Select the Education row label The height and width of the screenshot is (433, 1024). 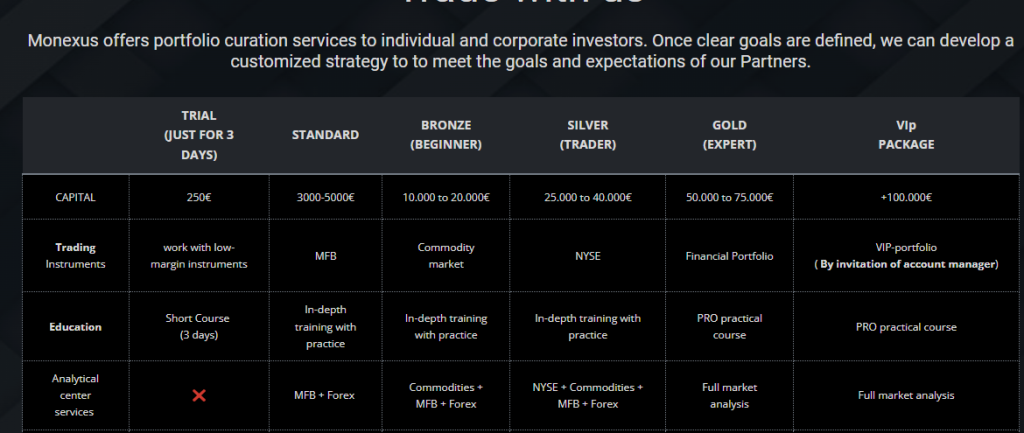pyautogui.click(x=75, y=327)
